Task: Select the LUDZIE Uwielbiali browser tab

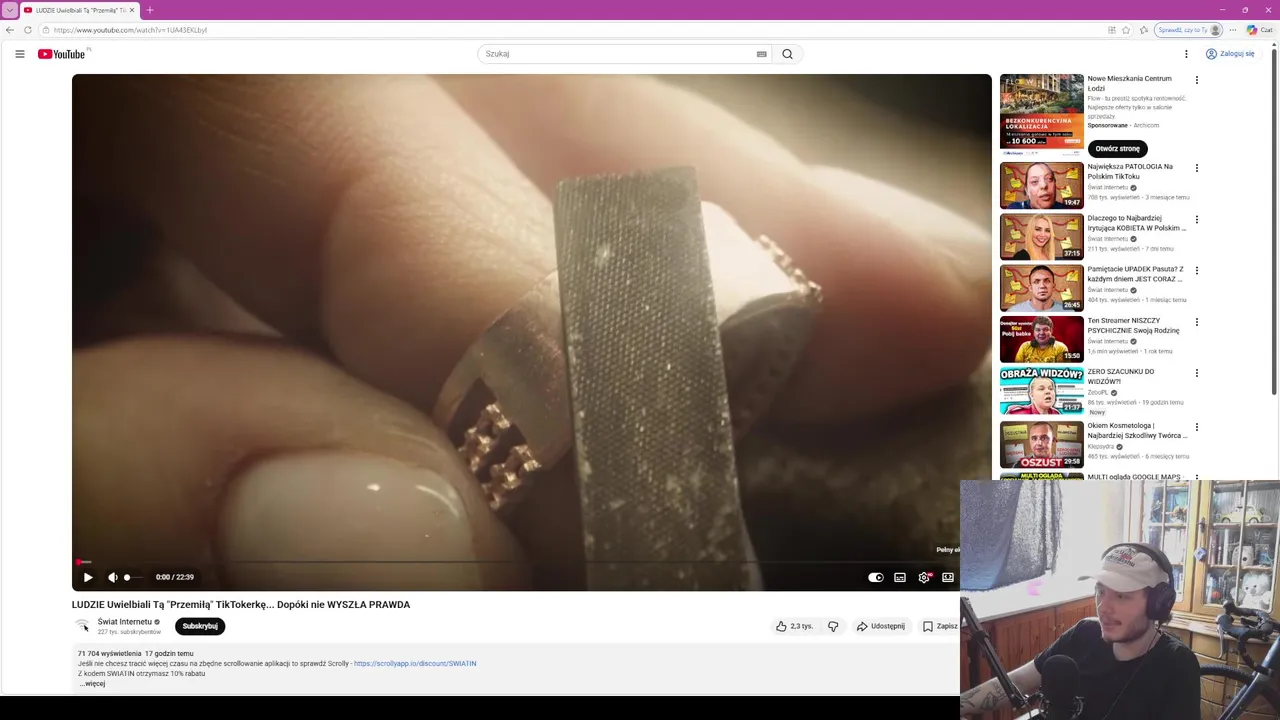Action: click(x=79, y=10)
